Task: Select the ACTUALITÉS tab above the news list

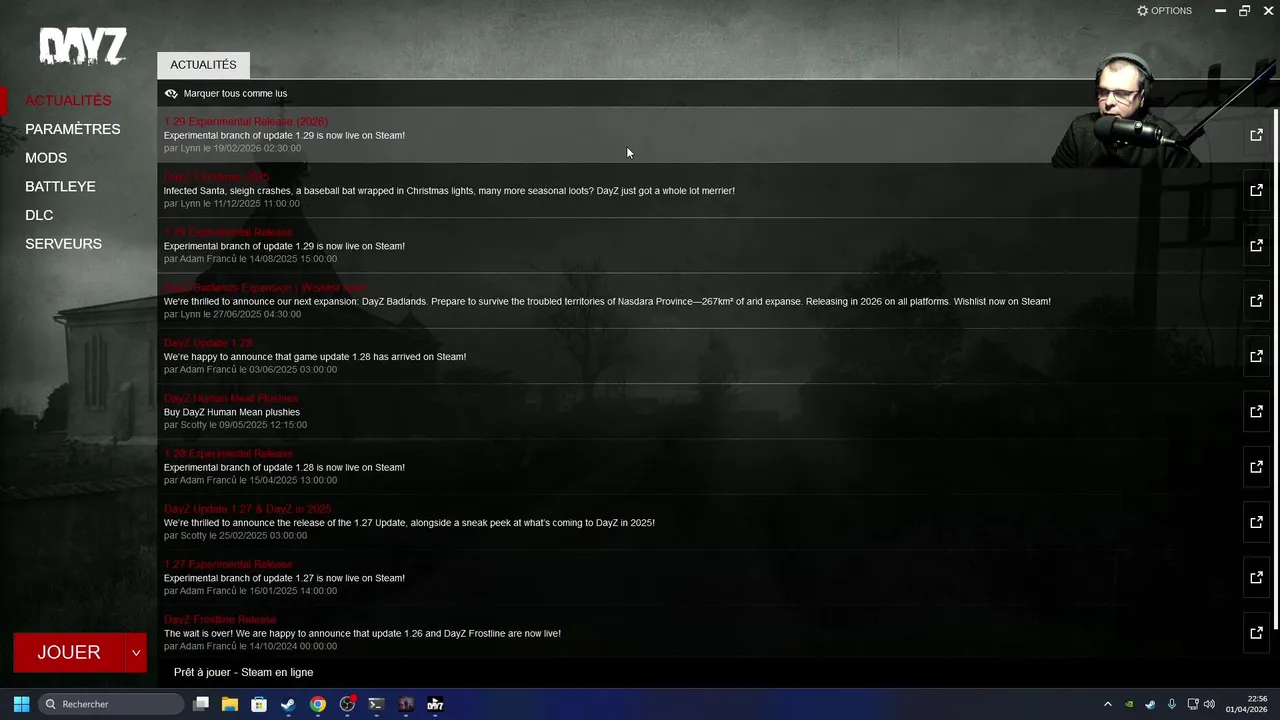Action: pyautogui.click(x=203, y=65)
